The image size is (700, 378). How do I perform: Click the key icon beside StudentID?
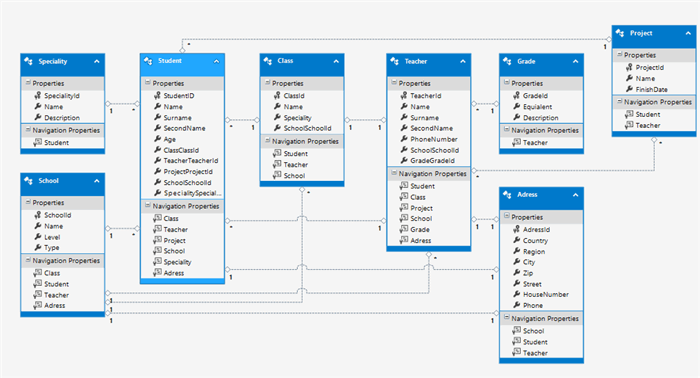tap(158, 96)
